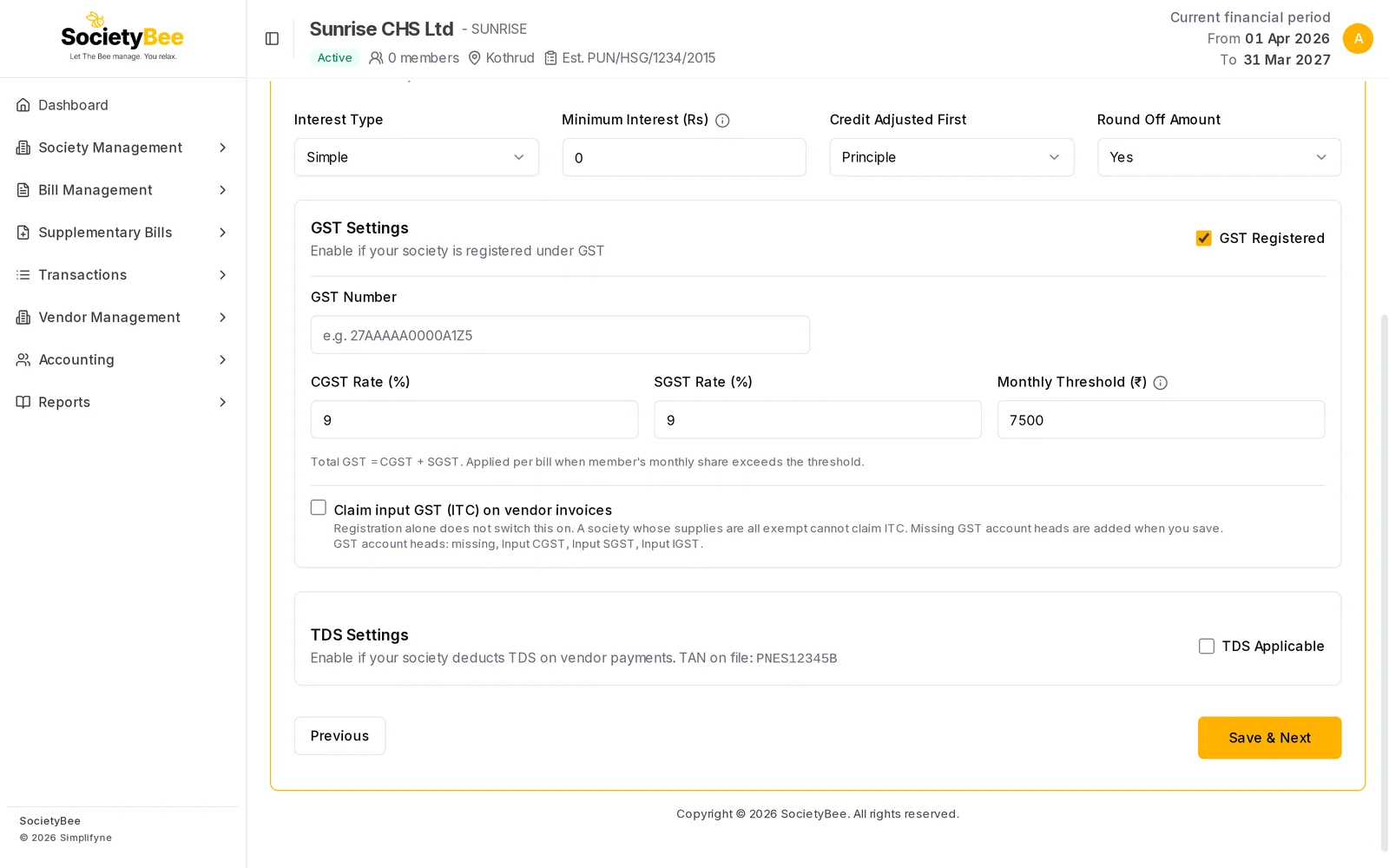Click the Reports book icon
Viewport: 1389px width, 868px height.
tap(23, 402)
